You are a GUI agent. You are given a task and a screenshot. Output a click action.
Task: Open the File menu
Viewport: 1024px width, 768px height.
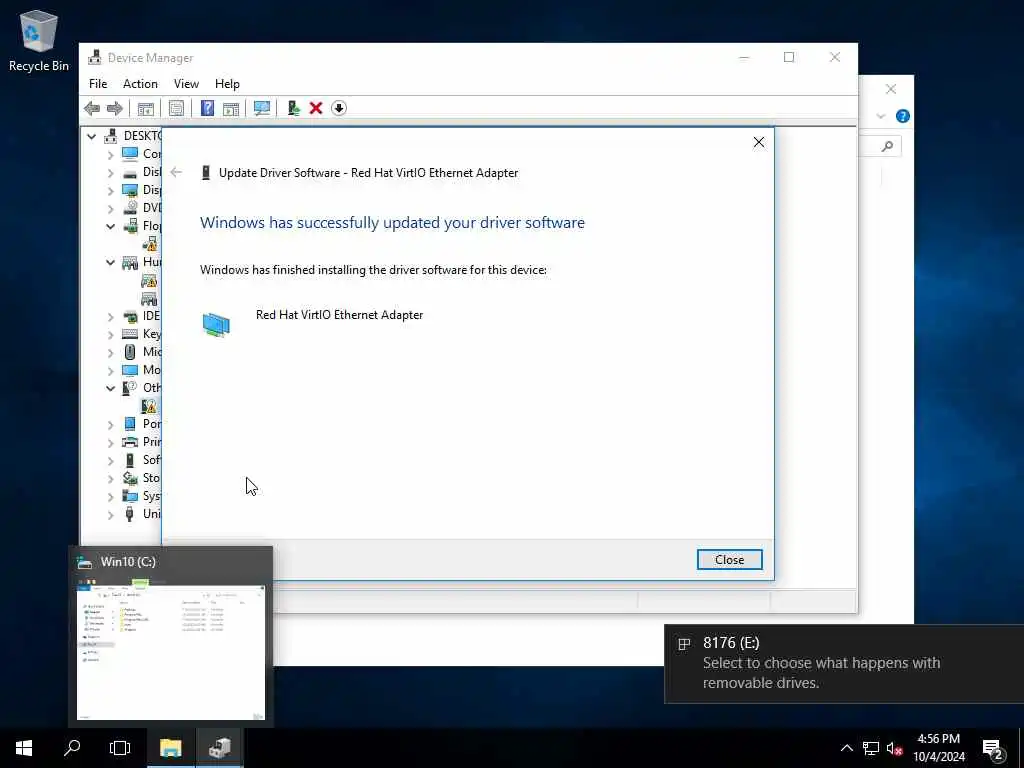click(98, 84)
